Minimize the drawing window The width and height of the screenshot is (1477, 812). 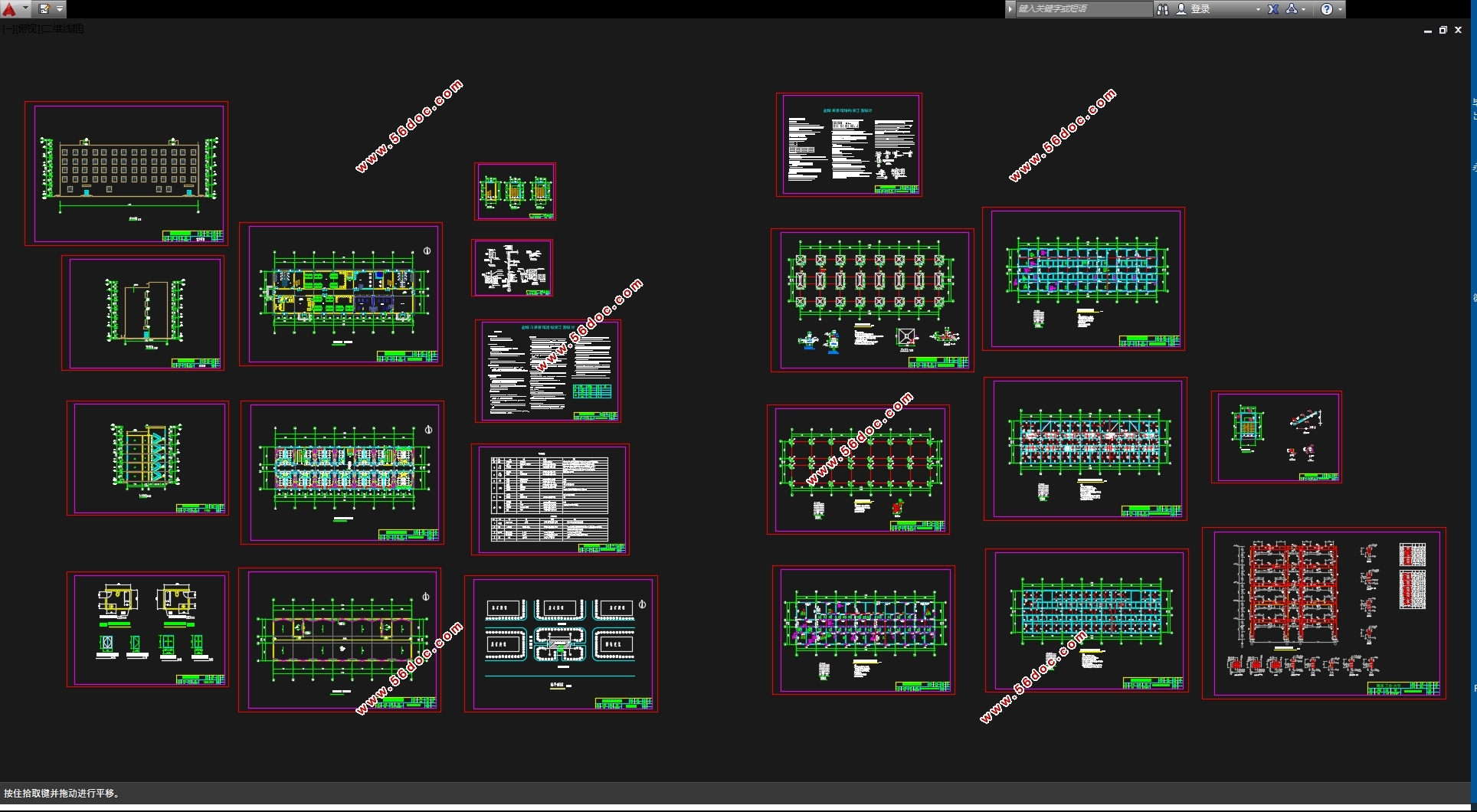pos(1428,31)
